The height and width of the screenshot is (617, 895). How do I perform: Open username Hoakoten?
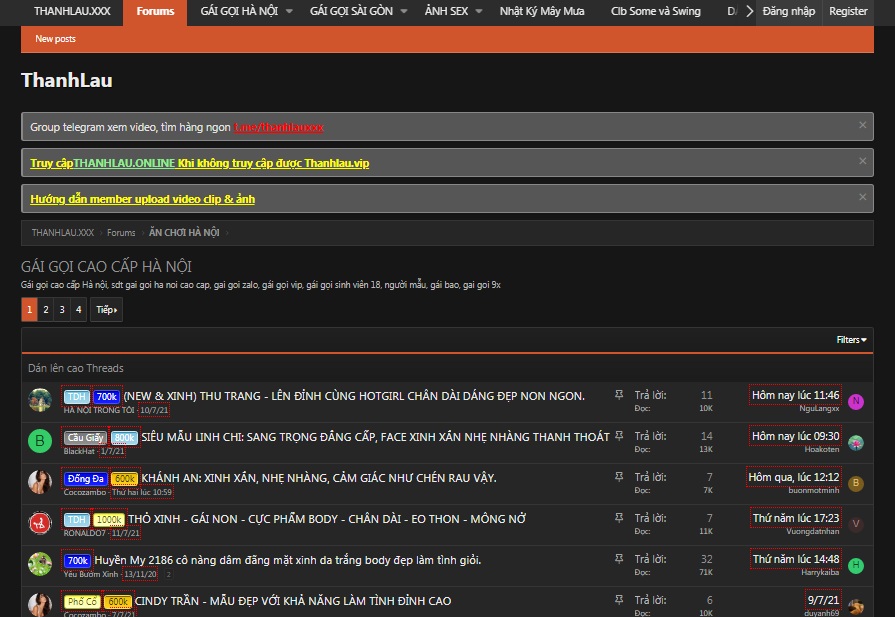pyautogui.click(x=822, y=450)
